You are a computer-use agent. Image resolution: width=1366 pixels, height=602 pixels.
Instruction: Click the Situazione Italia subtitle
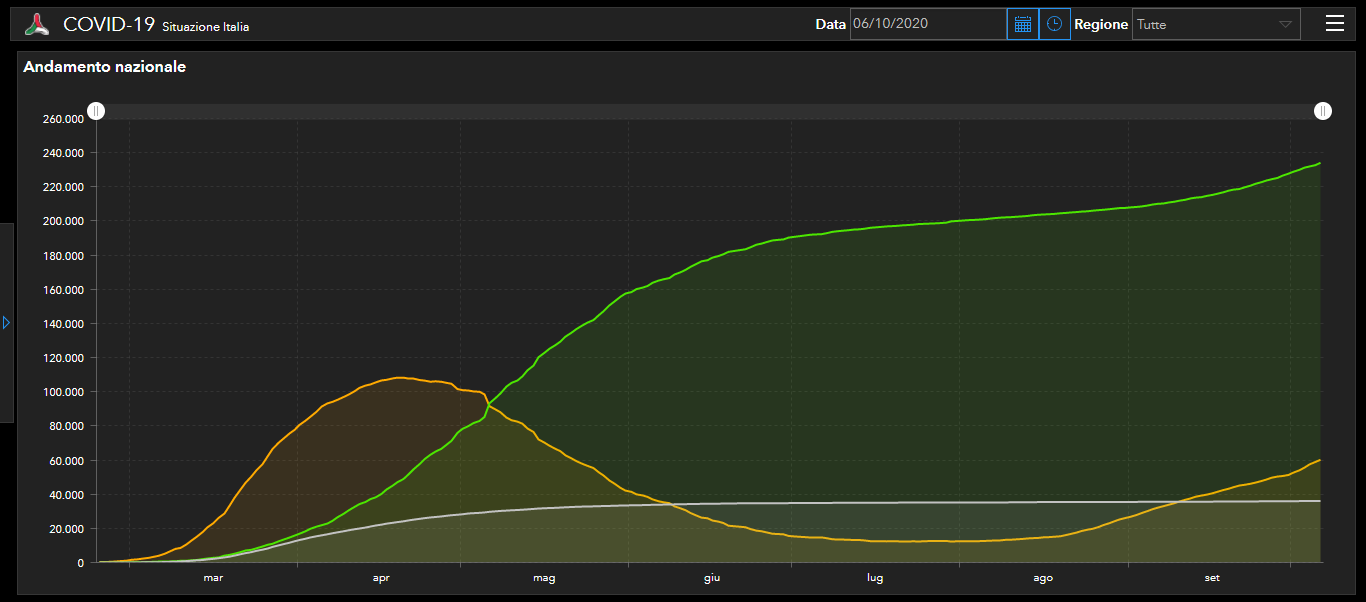[x=206, y=27]
